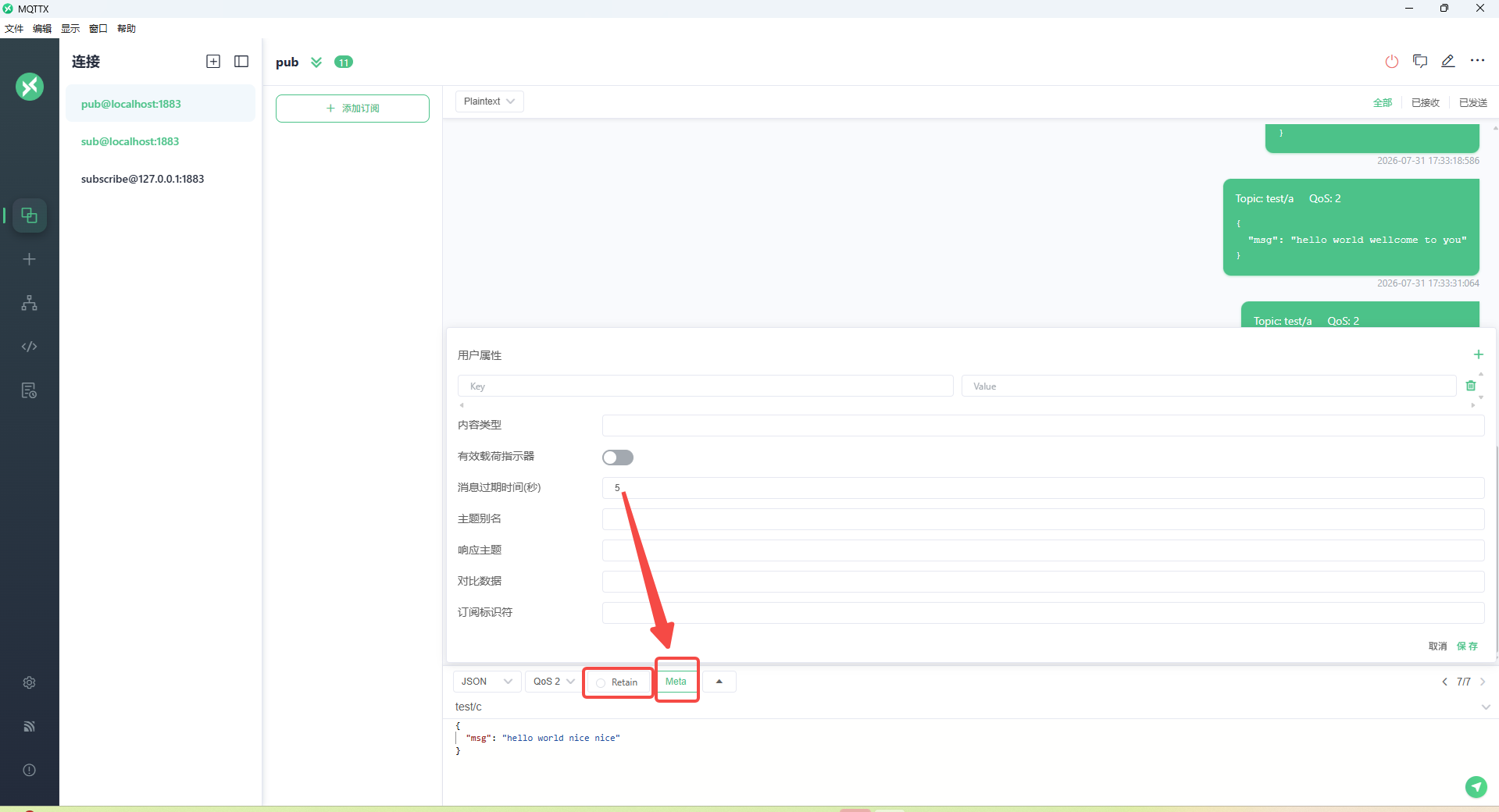Disconnect using the red power icon
Screen dimensions: 1499x812
tap(1392, 62)
